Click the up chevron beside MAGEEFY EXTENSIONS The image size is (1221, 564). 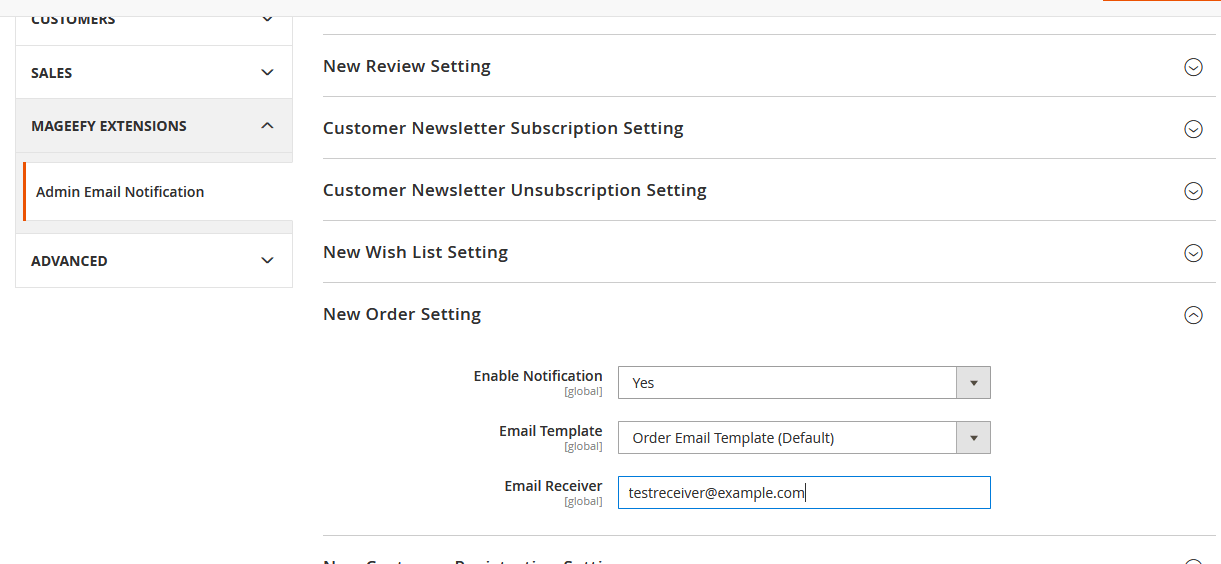point(267,126)
